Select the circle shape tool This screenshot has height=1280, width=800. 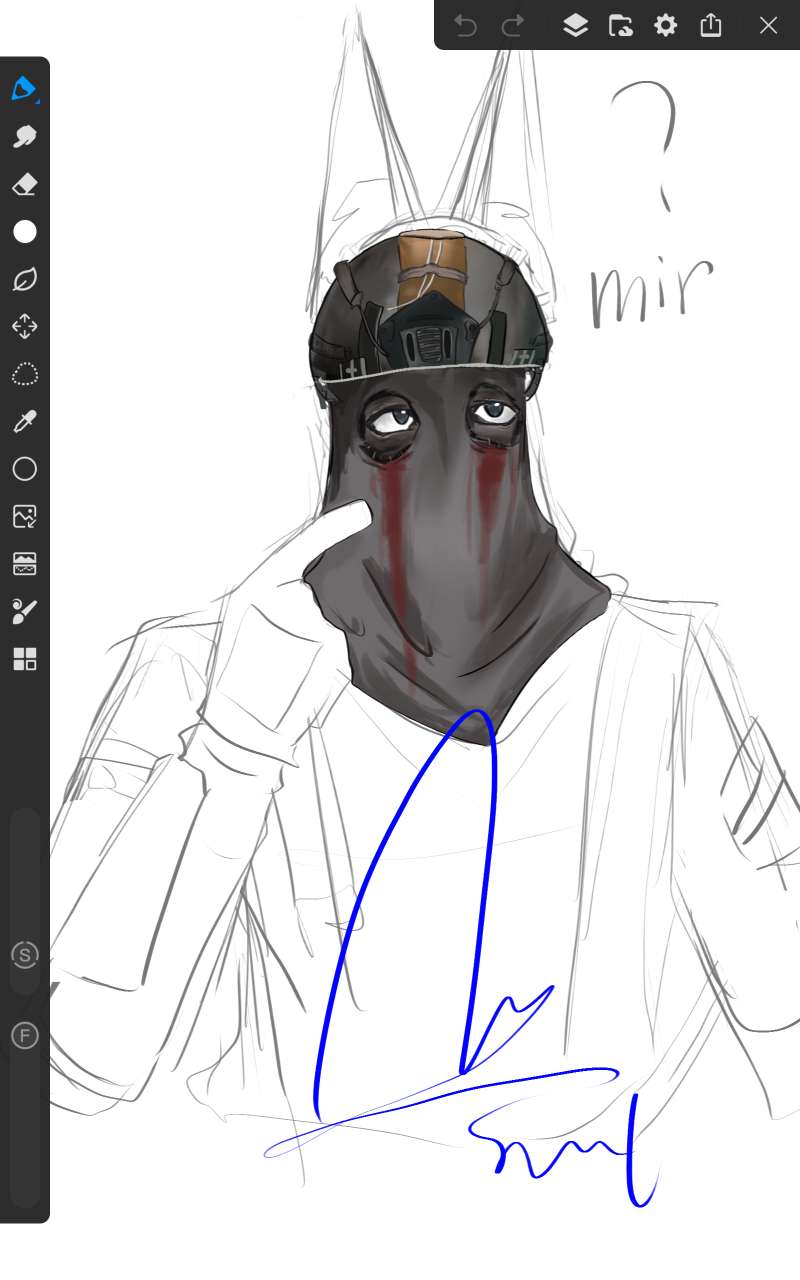point(24,469)
